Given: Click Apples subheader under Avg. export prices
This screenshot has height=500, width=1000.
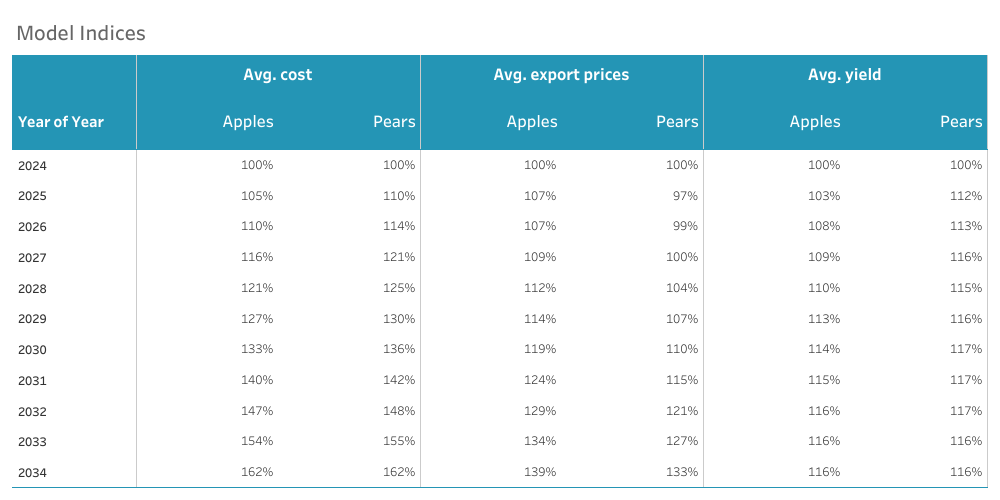Looking at the screenshot, I should click(532, 122).
